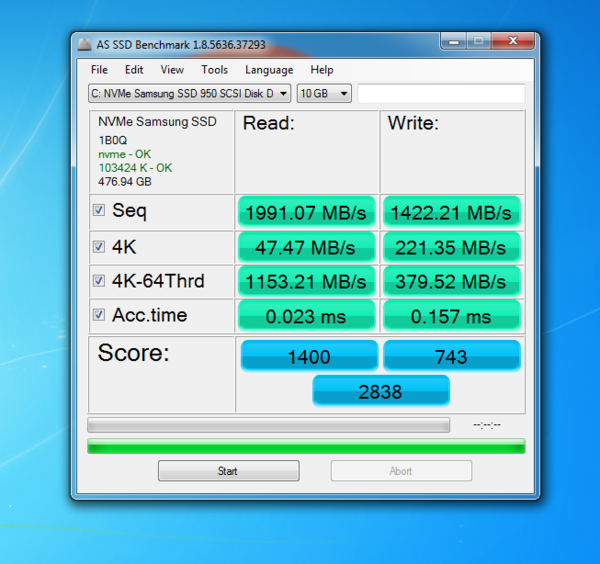
Task: Close the AS SSD Benchmark window
Action: (x=513, y=41)
